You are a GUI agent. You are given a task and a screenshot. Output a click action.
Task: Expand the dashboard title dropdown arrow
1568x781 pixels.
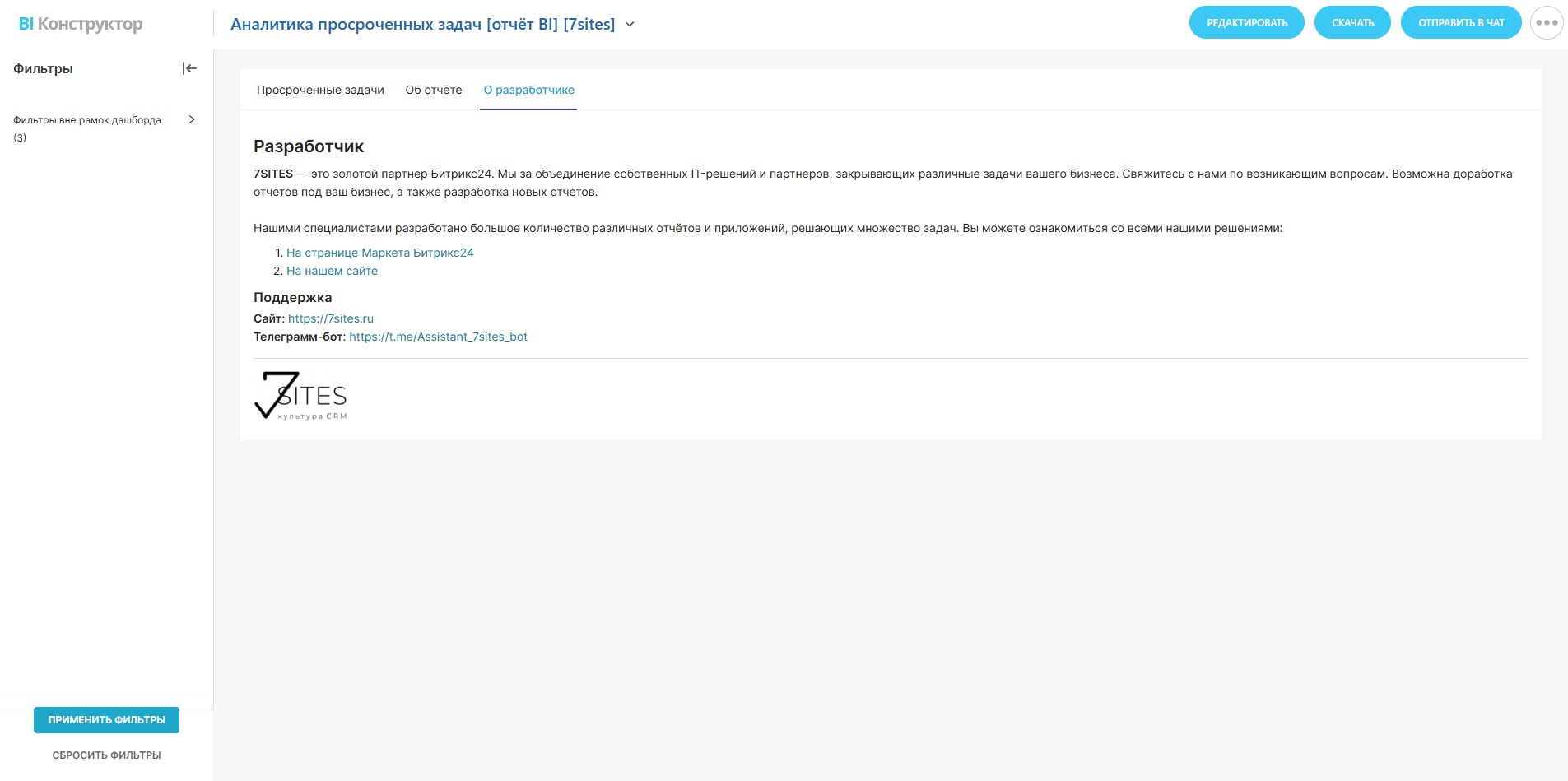630,25
